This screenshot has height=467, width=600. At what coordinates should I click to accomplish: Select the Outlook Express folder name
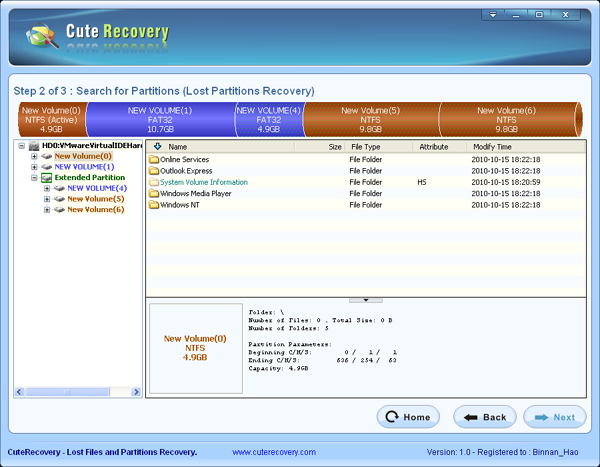tap(186, 171)
